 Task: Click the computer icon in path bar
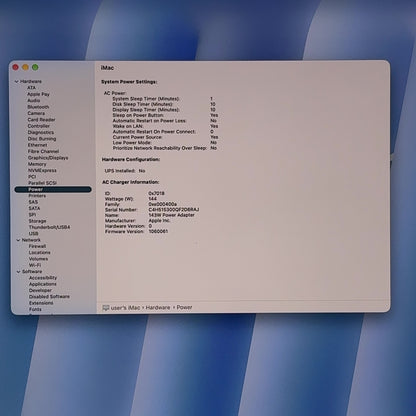(106, 308)
